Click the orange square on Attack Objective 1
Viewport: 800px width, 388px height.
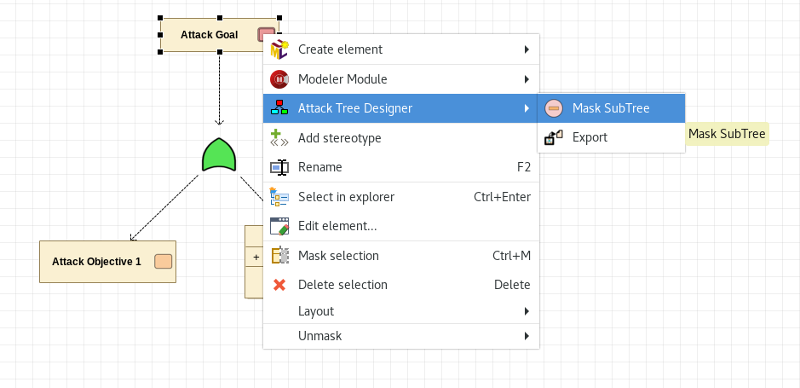(x=163, y=261)
